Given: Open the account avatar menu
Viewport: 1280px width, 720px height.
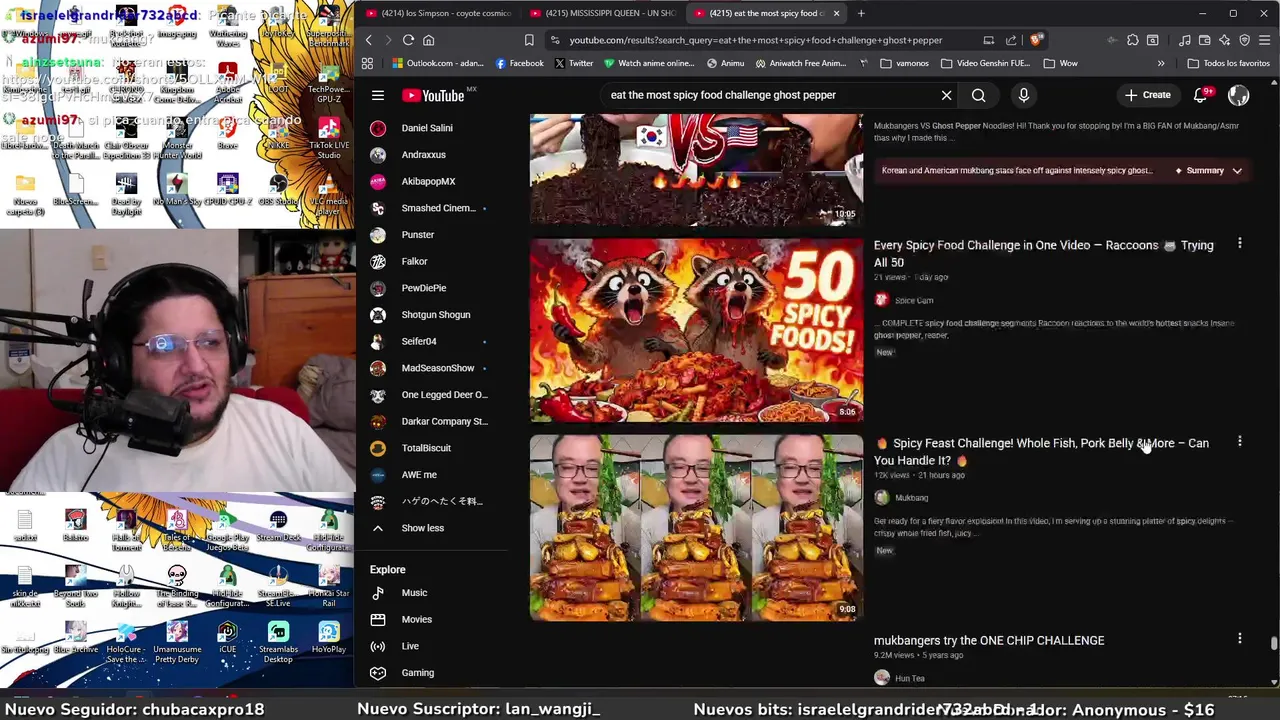Looking at the screenshot, I should [1238, 95].
